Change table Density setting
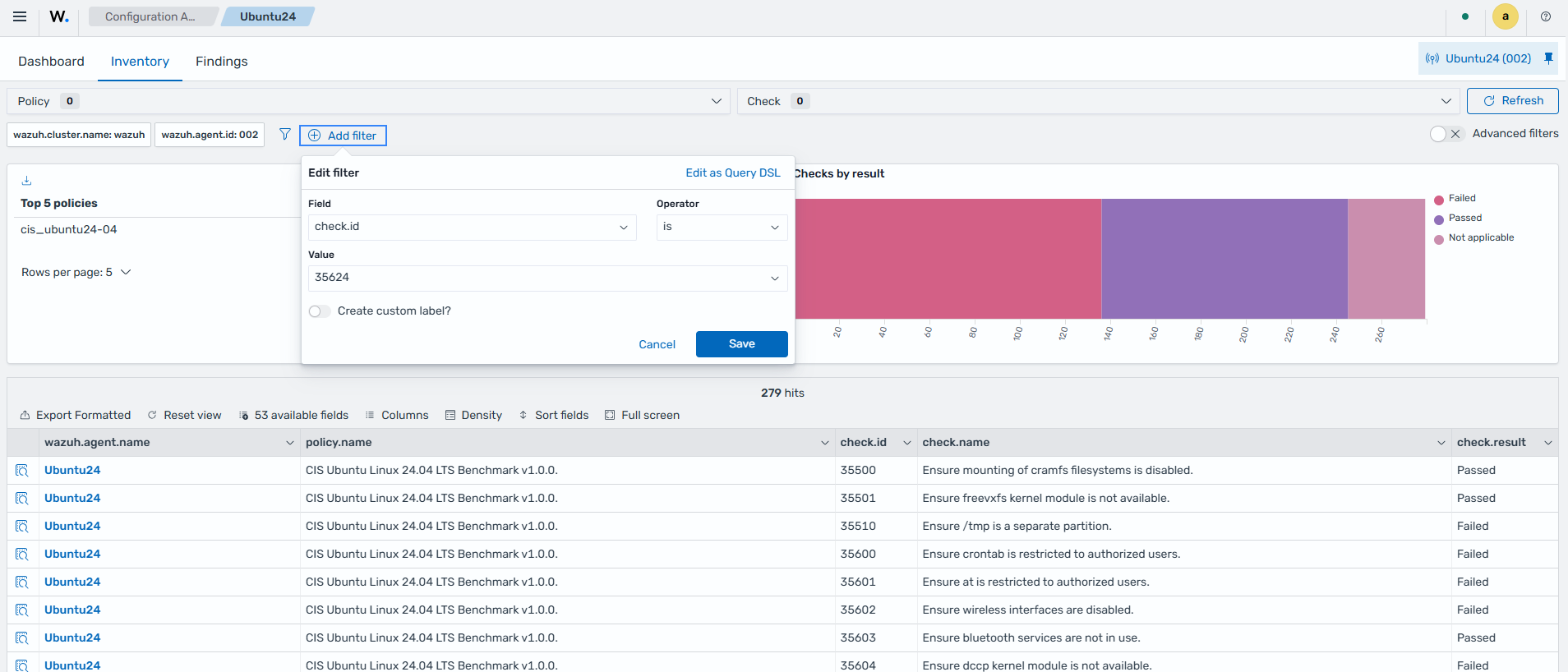1568x672 pixels. [x=473, y=415]
